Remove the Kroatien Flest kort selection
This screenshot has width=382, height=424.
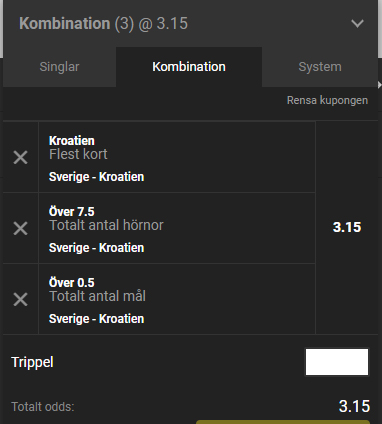(x=20, y=157)
